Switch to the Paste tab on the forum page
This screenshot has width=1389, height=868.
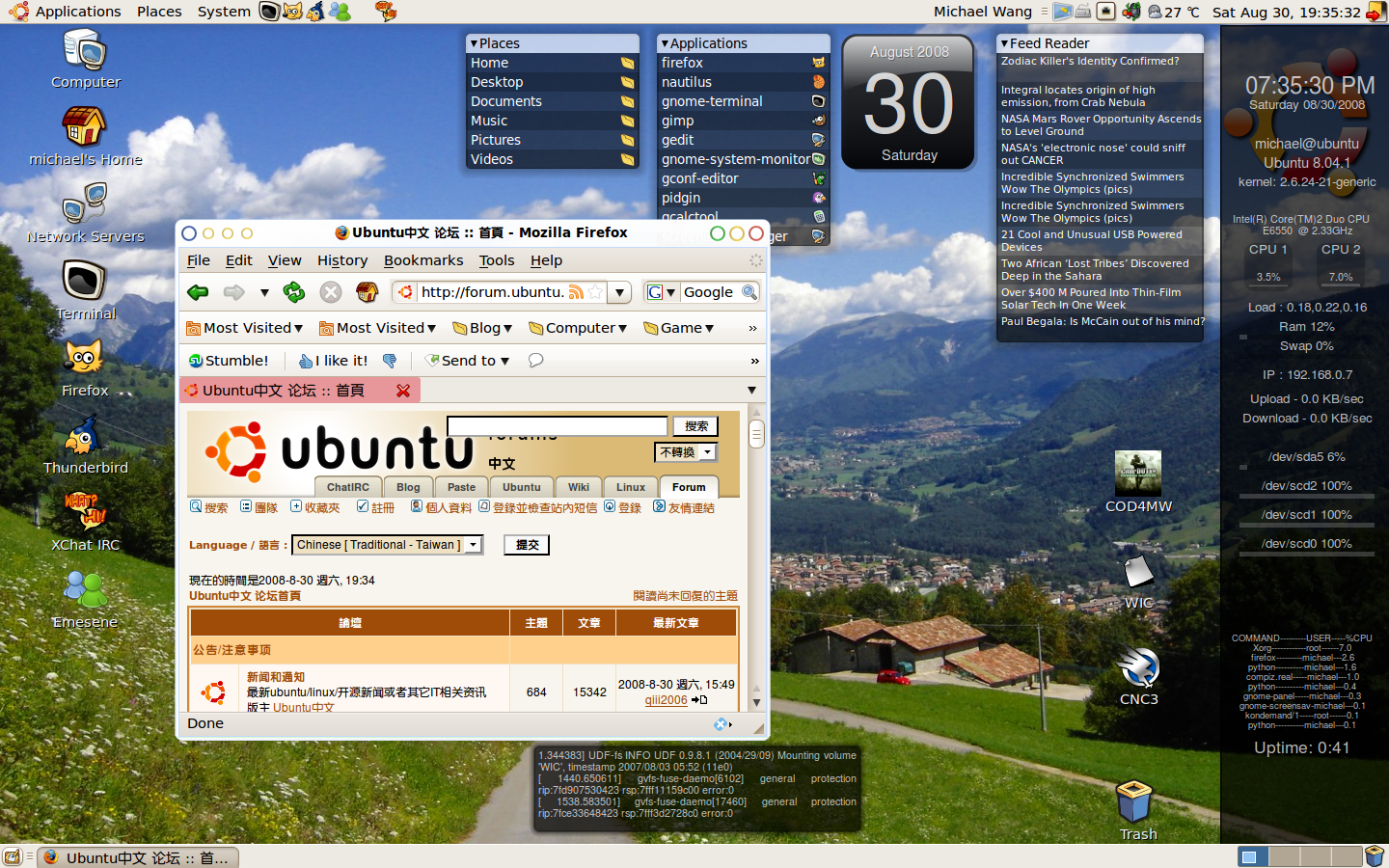[x=461, y=487]
